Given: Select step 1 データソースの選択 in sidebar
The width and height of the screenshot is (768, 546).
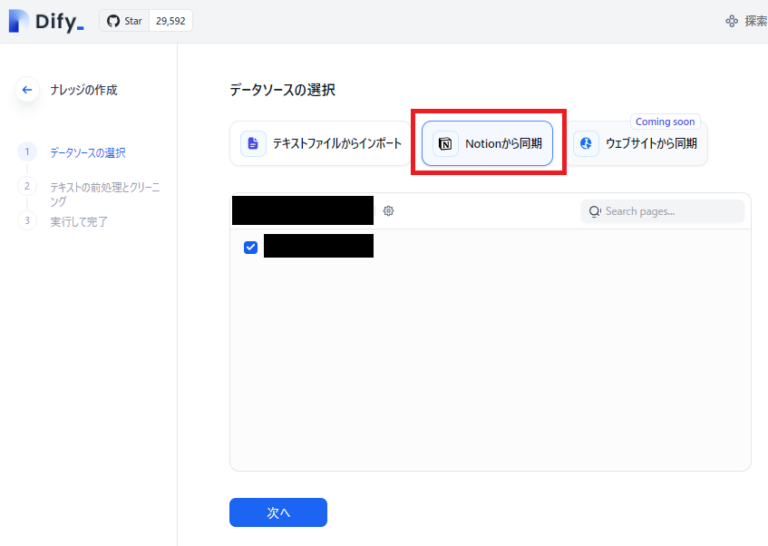Looking at the screenshot, I should pyautogui.click(x=88, y=152).
